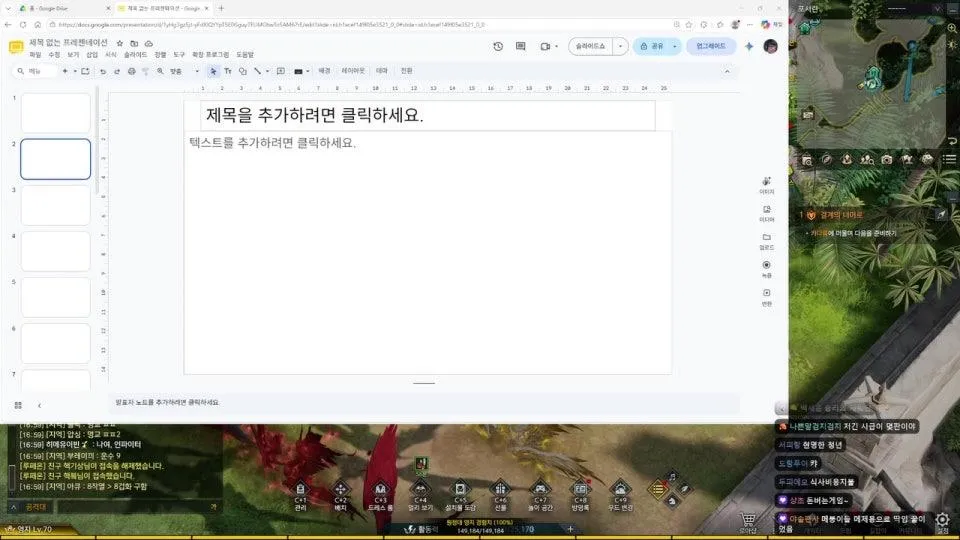Expand the line tool dropdown arrow
This screenshot has width=960, height=540.
pyautogui.click(x=268, y=72)
